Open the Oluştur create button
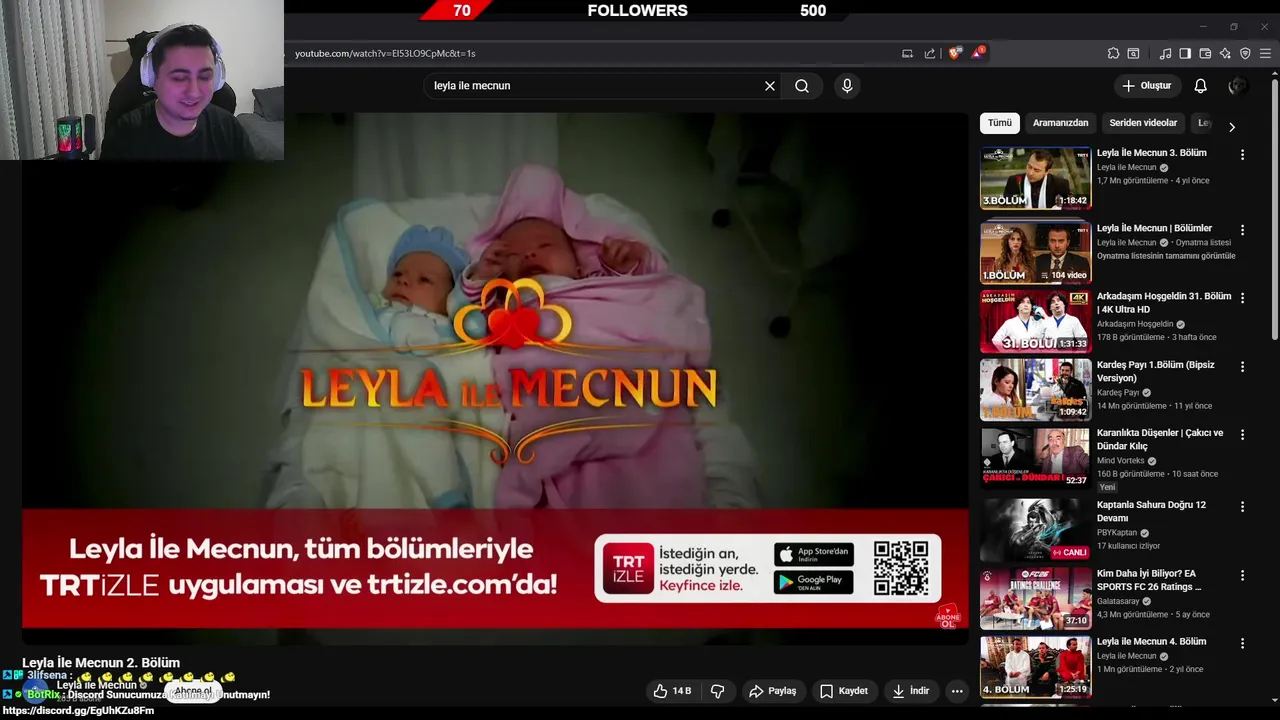The image size is (1280, 720). click(x=1146, y=86)
